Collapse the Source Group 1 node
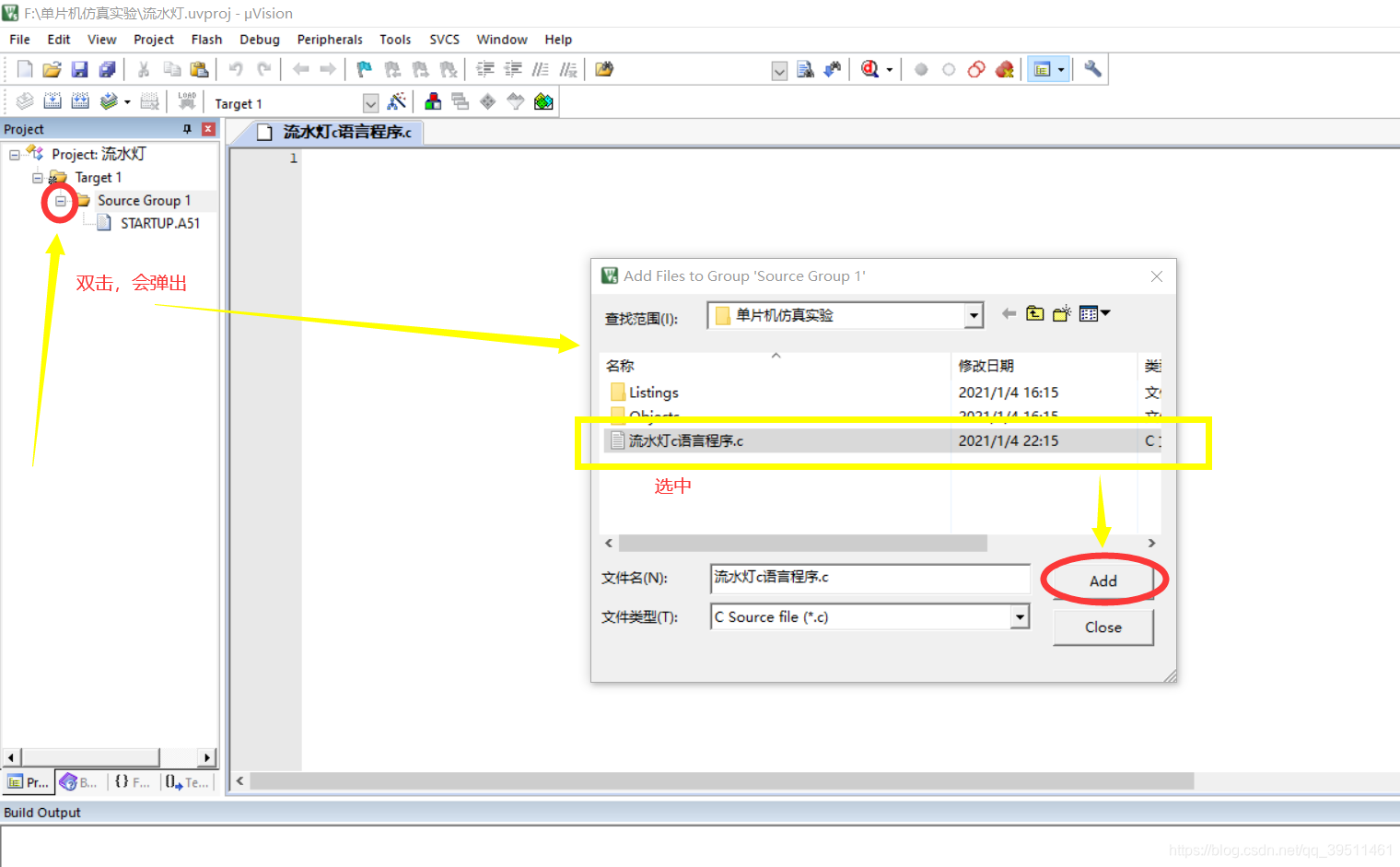The height and width of the screenshot is (867, 1400). click(x=61, y=201)
